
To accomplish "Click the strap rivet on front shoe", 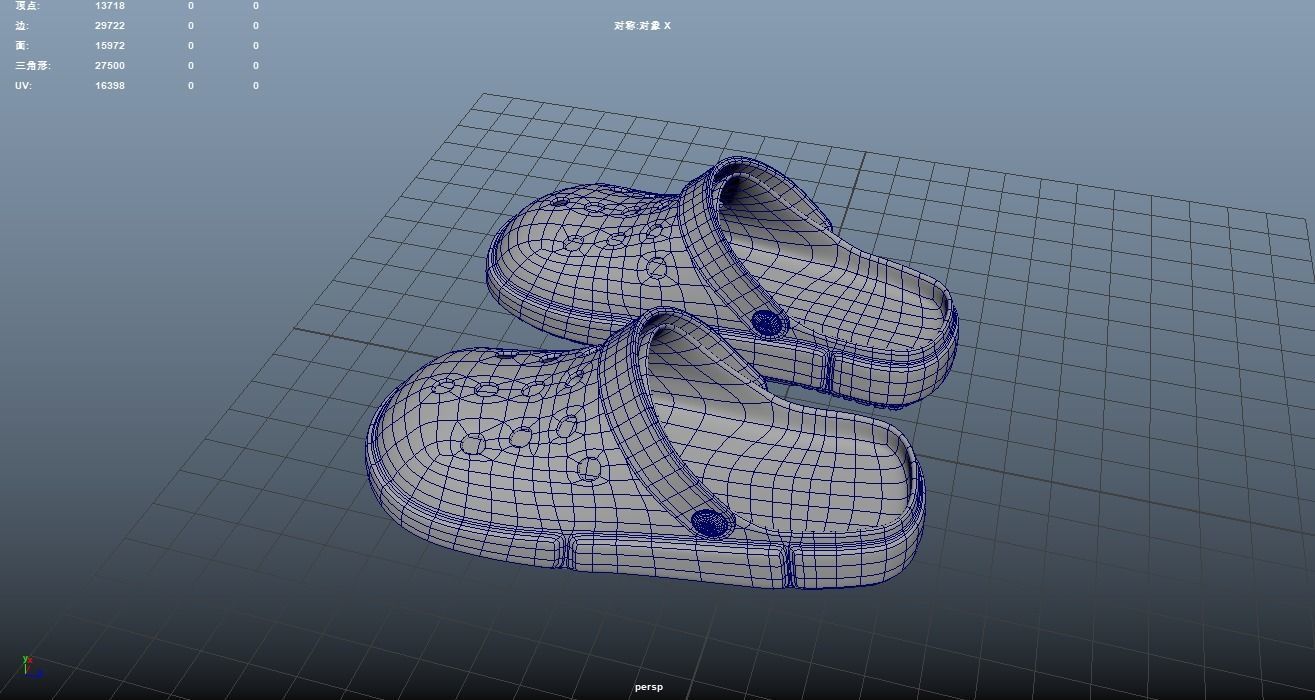I will coord(711,522).
